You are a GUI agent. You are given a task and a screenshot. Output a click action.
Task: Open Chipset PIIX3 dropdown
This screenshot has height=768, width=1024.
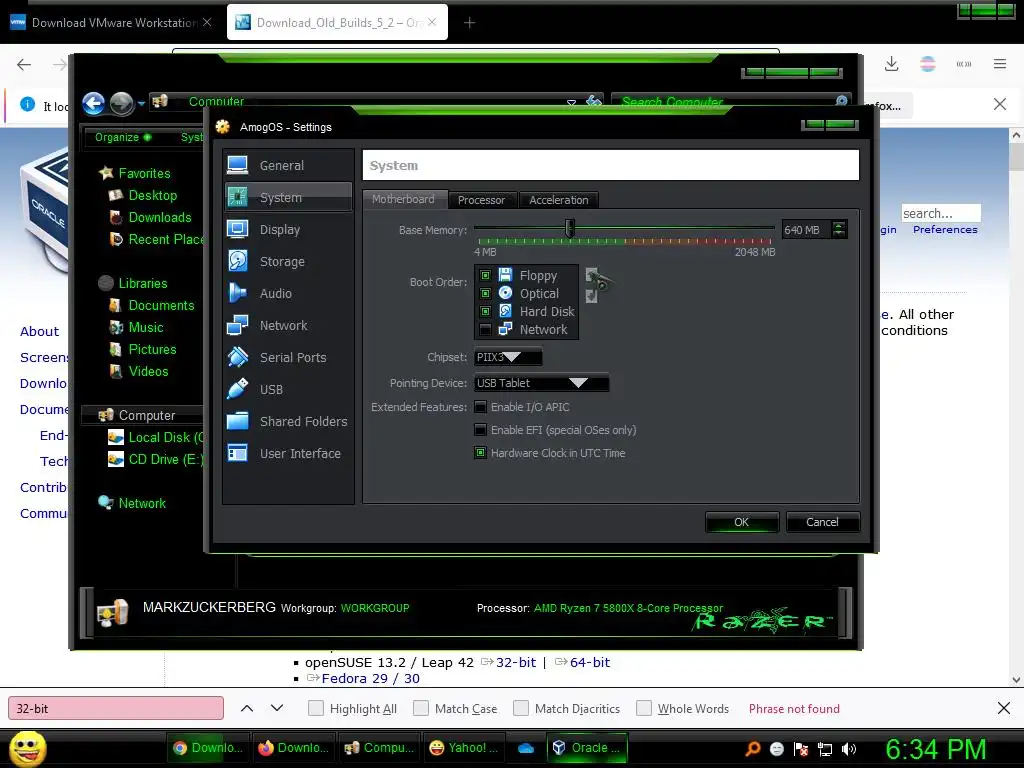[508, 357]
